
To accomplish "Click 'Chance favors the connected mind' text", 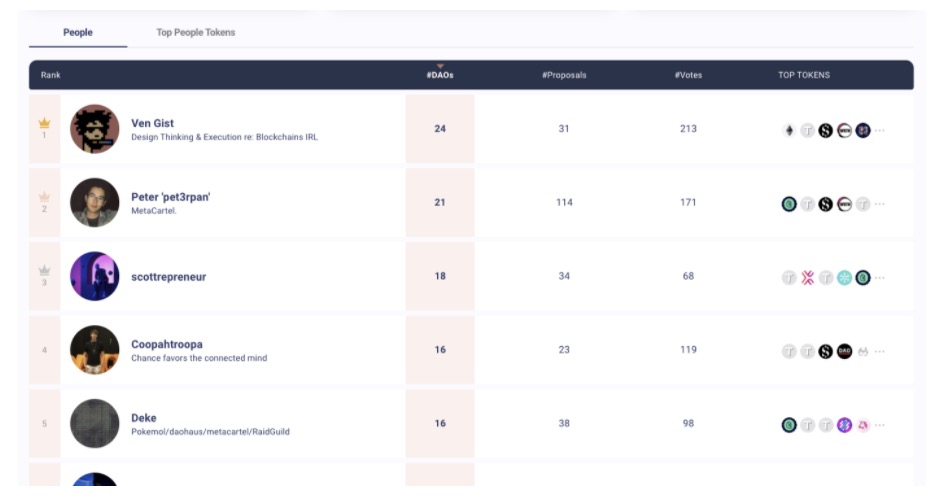I will pyautogui.click(x=199, y=358).
